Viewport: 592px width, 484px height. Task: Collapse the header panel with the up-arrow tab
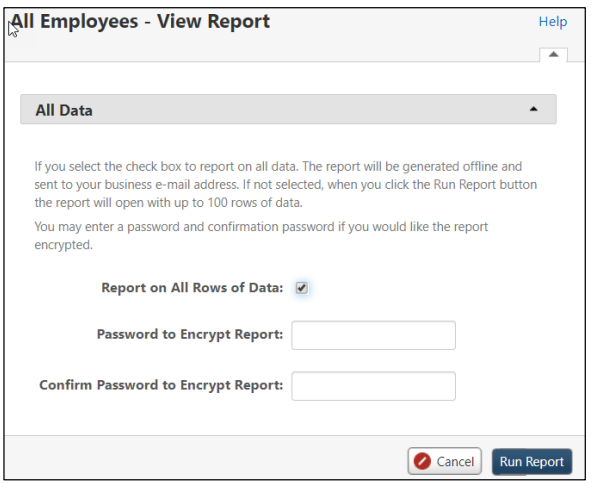553,55
